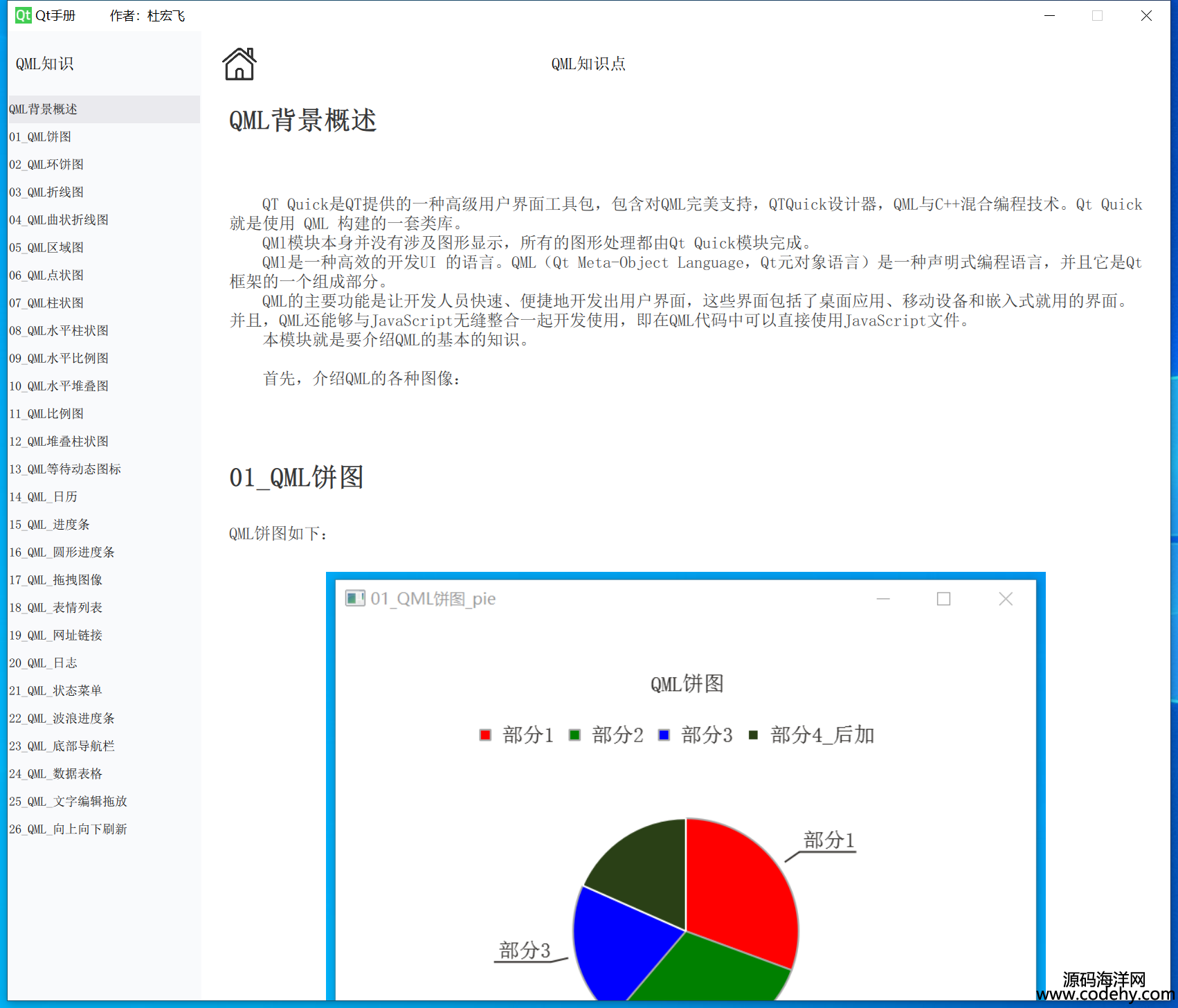Open 01_QML饼图 in the sidebar
The width and height of the screenshot is (1178, 1008).
click(104, 137)
